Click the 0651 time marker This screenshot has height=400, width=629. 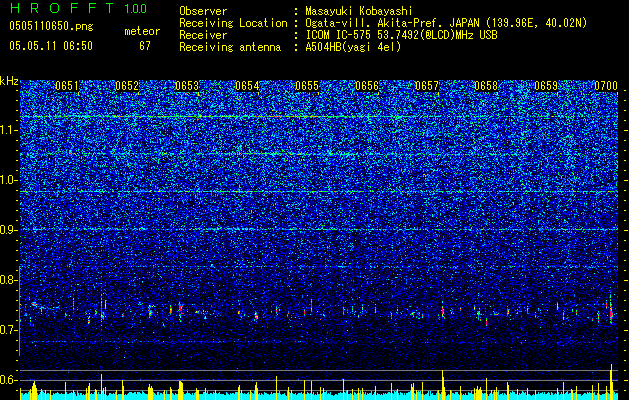[x=67, y=86]
